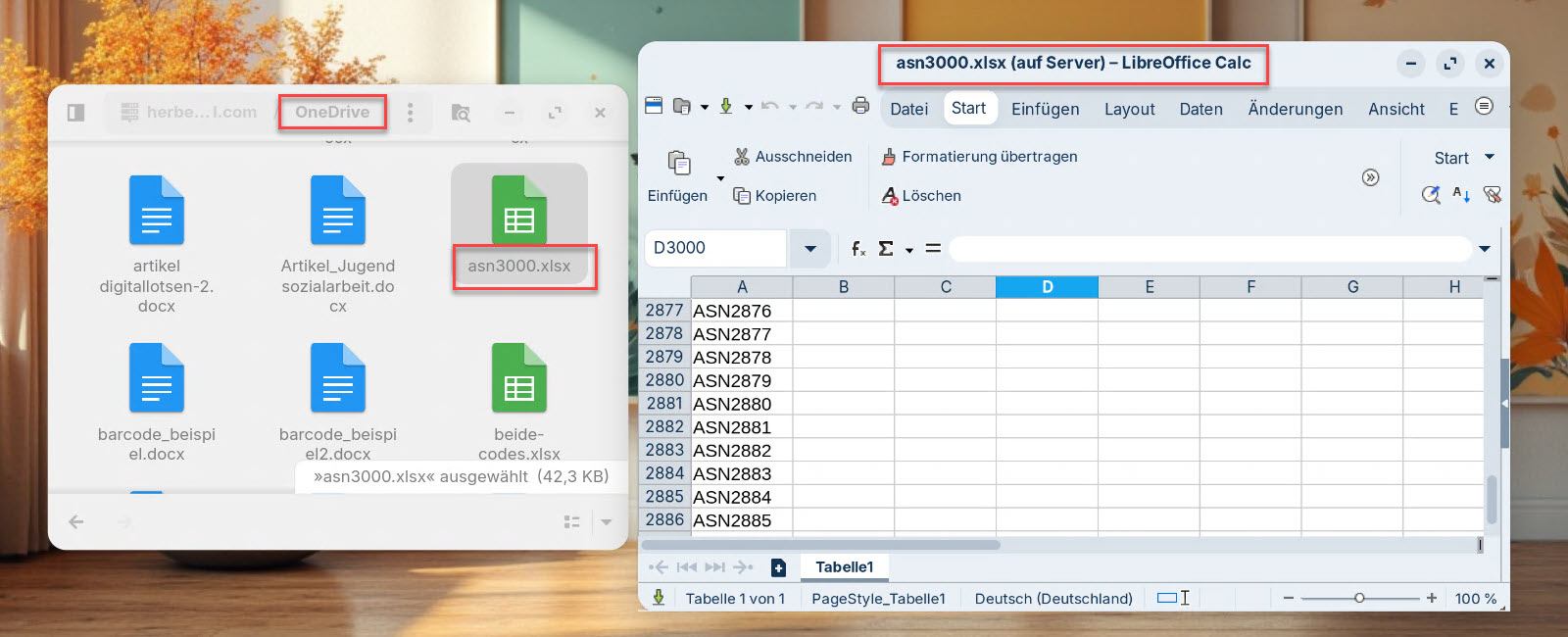Click the Kopieren button
Image resolution: width=1568 pixels, height=637 pixels.
(x=775, y=196)
